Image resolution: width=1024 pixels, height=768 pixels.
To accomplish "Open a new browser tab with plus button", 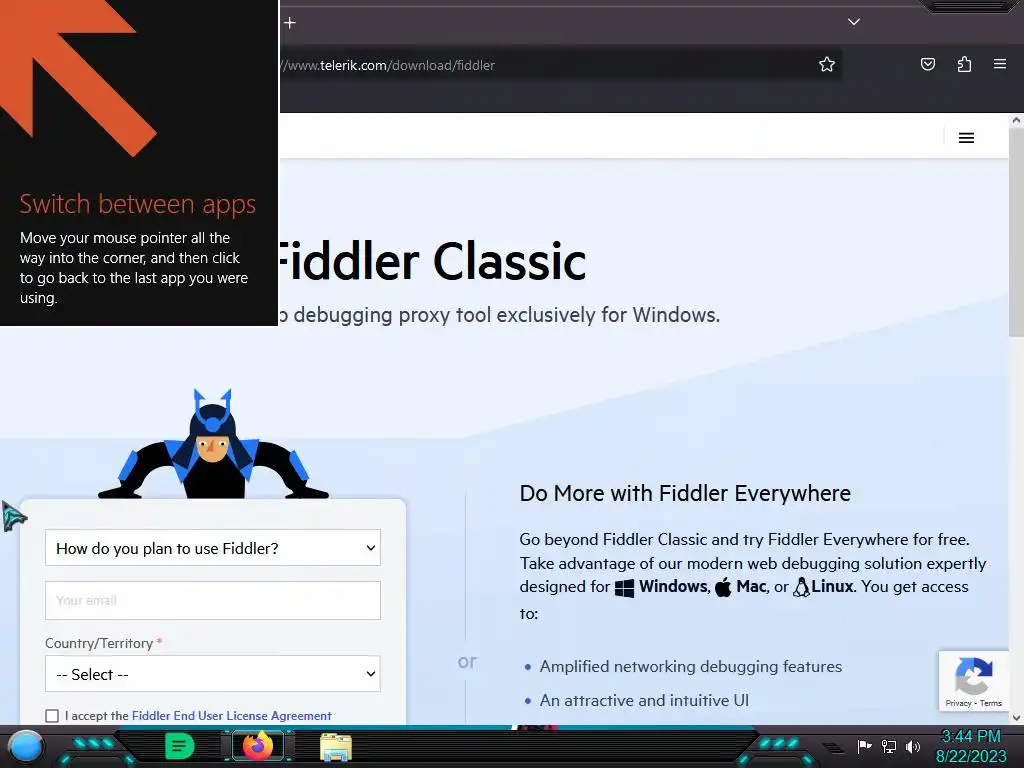I will [x=290, y=23].
